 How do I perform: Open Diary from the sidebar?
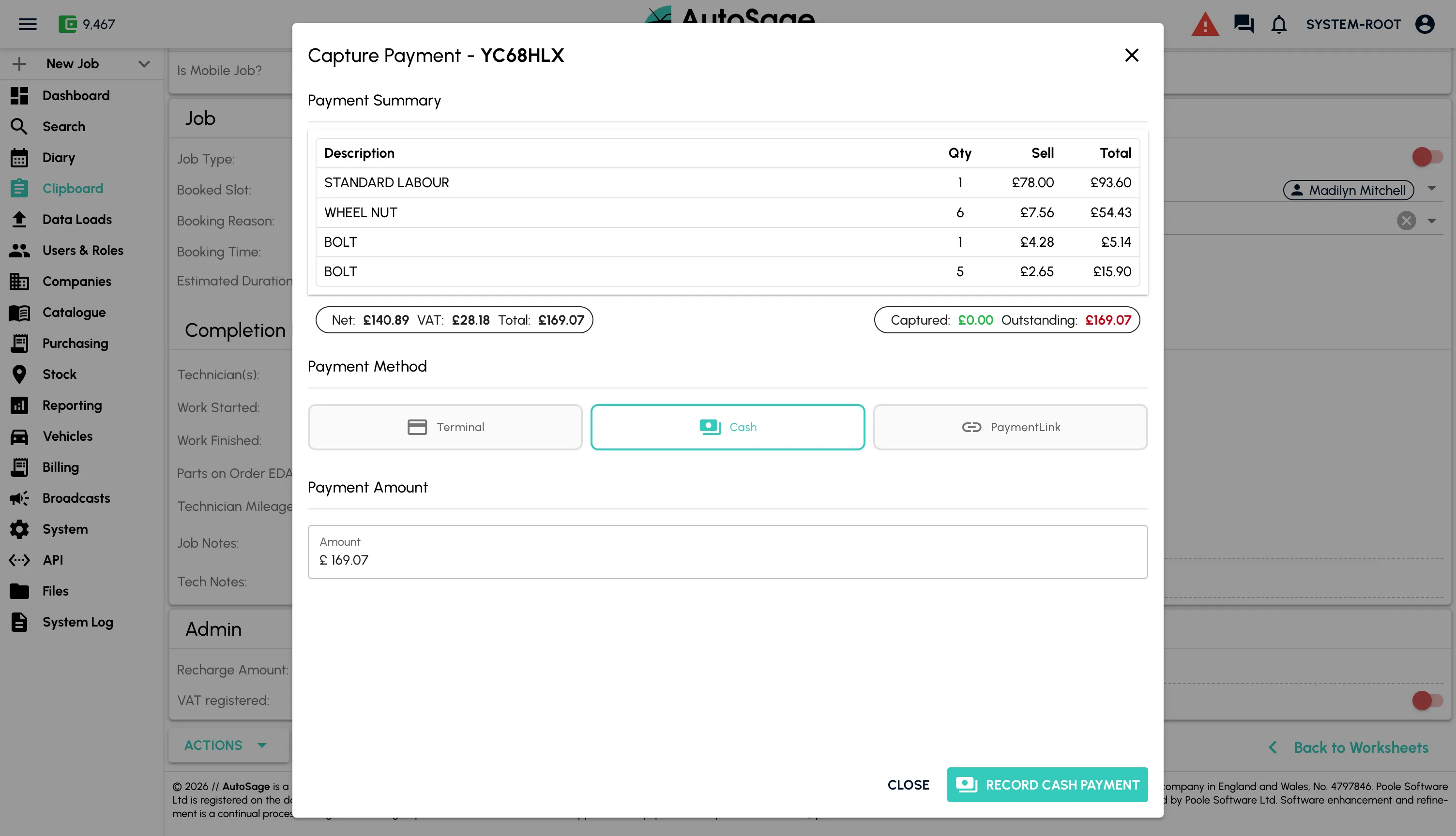(59, 157)
